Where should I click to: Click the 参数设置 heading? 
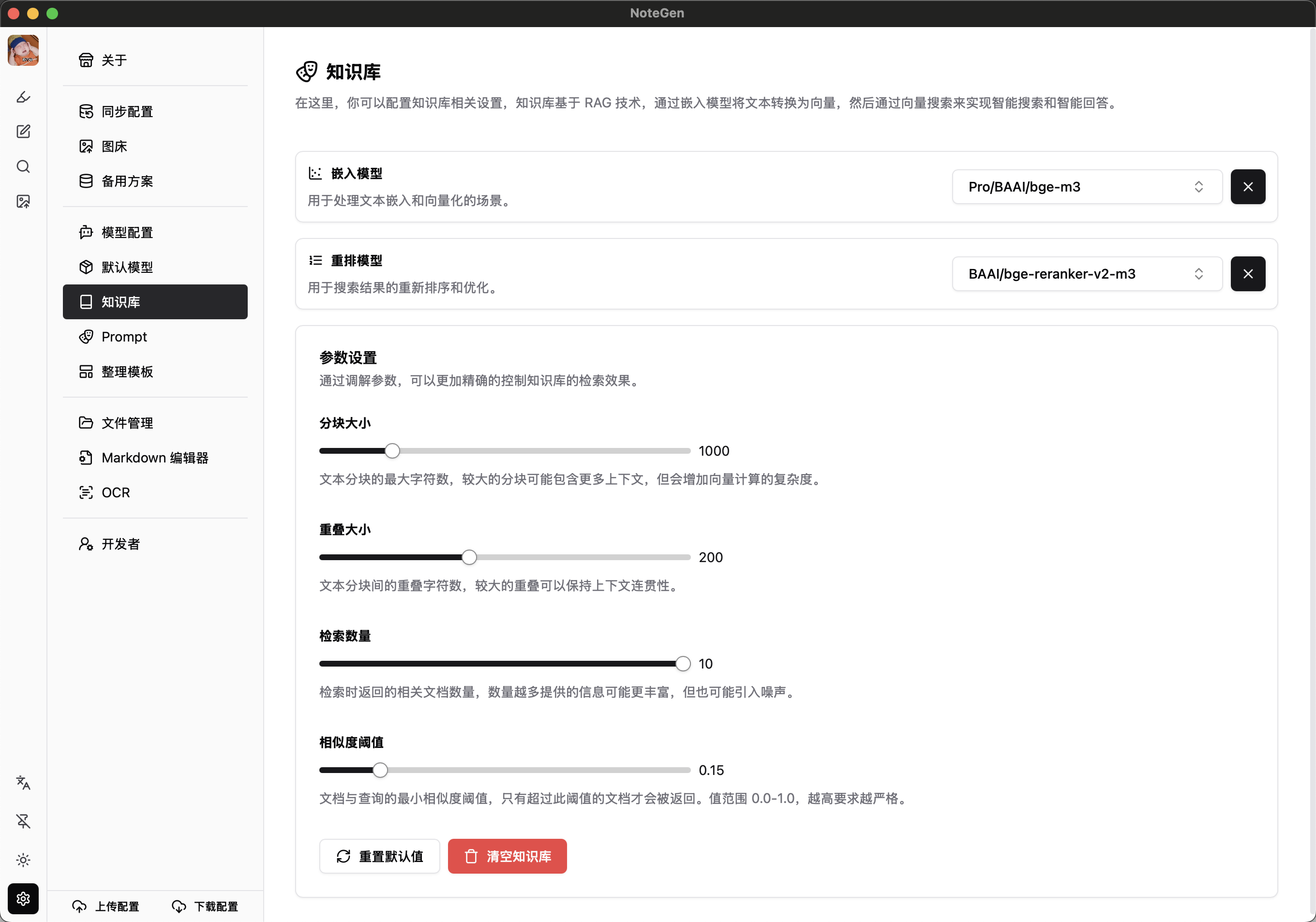coord(348,357)
